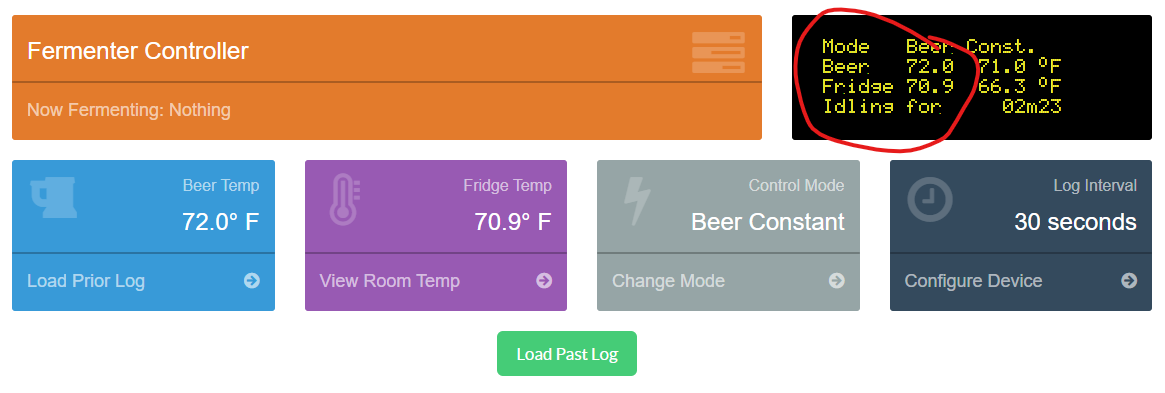Click the 30 seconds log interval value
The image size is (1165, 393).
point(1075,221)
